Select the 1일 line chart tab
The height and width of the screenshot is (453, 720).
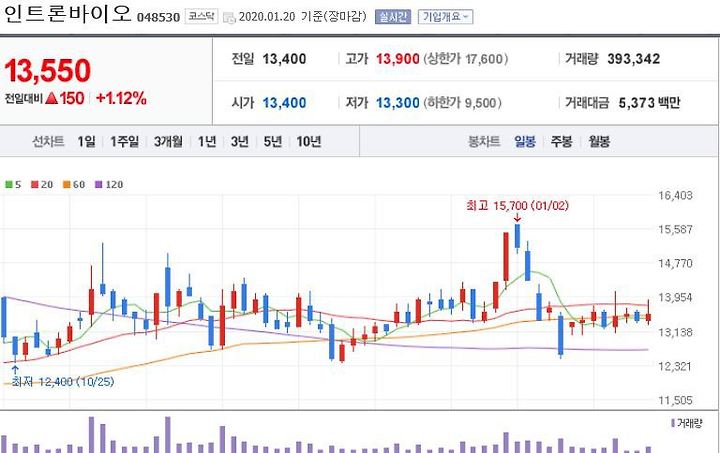(86, 141)
